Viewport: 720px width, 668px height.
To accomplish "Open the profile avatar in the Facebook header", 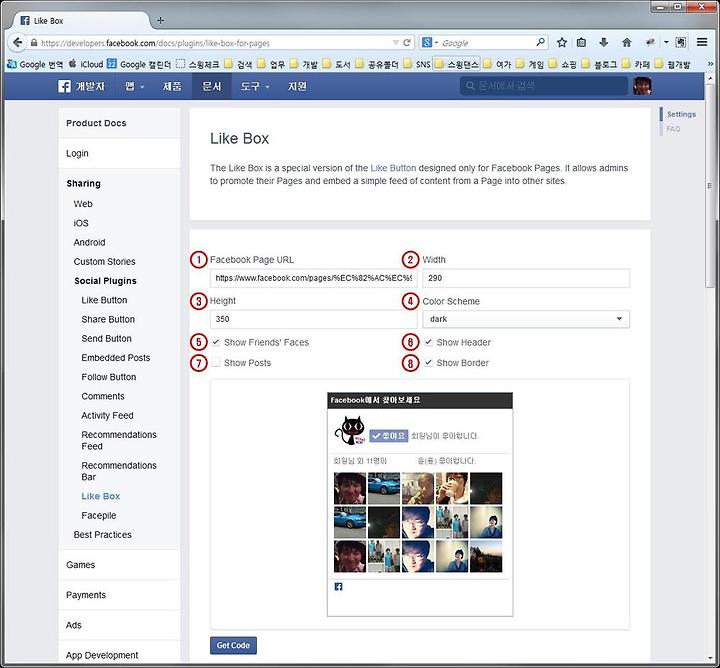I will pos(642,86).
